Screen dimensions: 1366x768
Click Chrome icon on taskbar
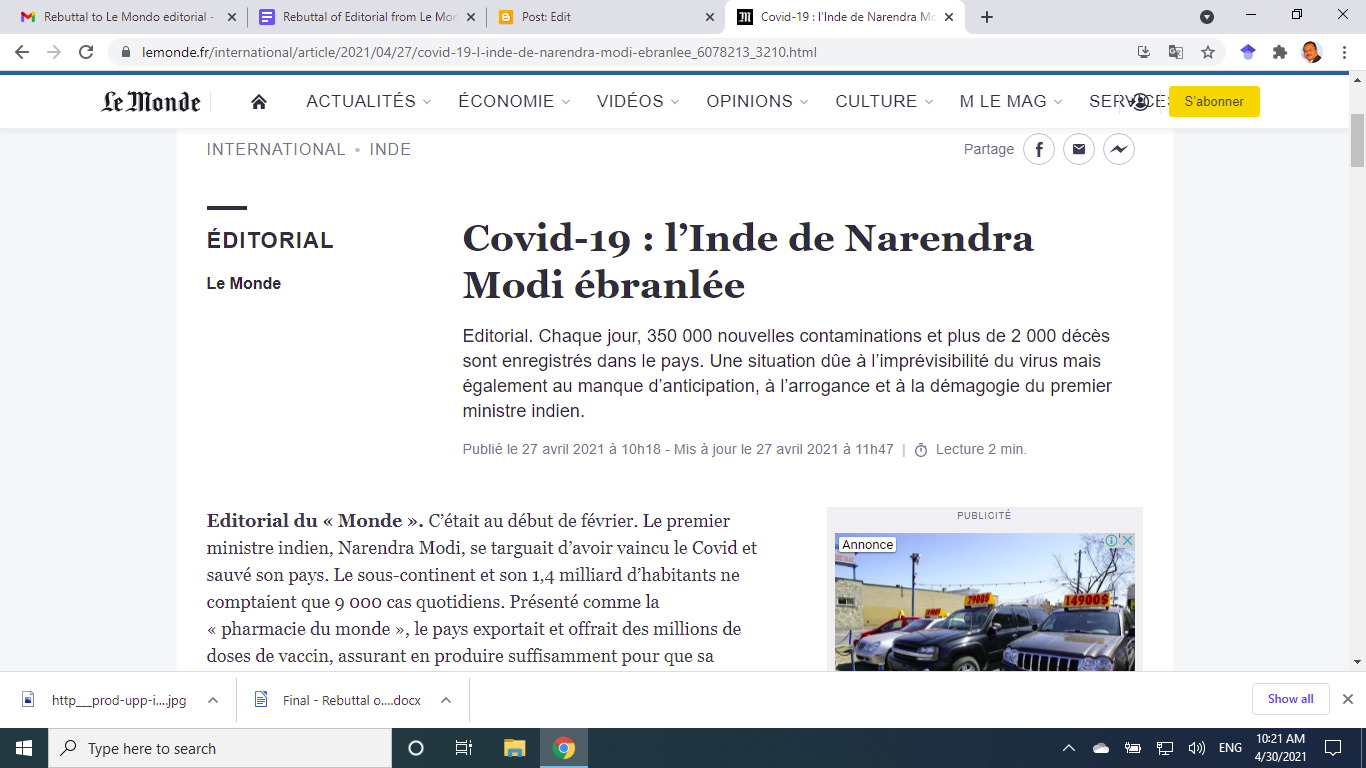tap(564, 748)
